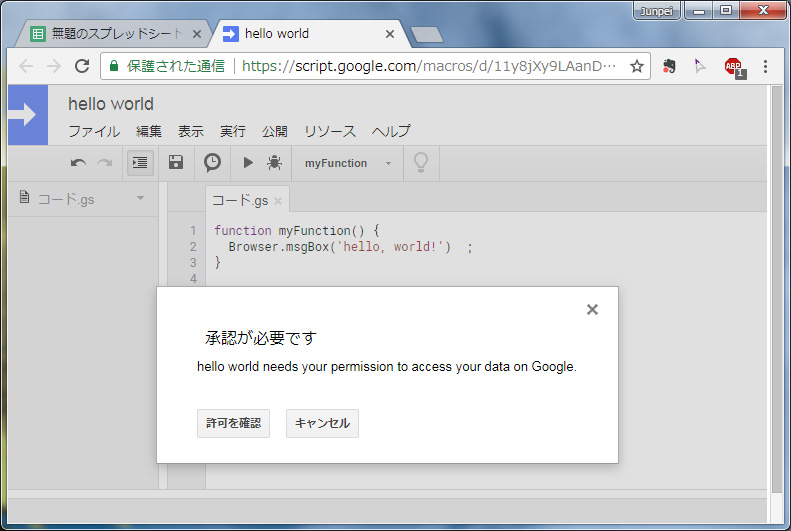
Task: Click the Browser.msgBox code line
Action: tap(350, 247)
